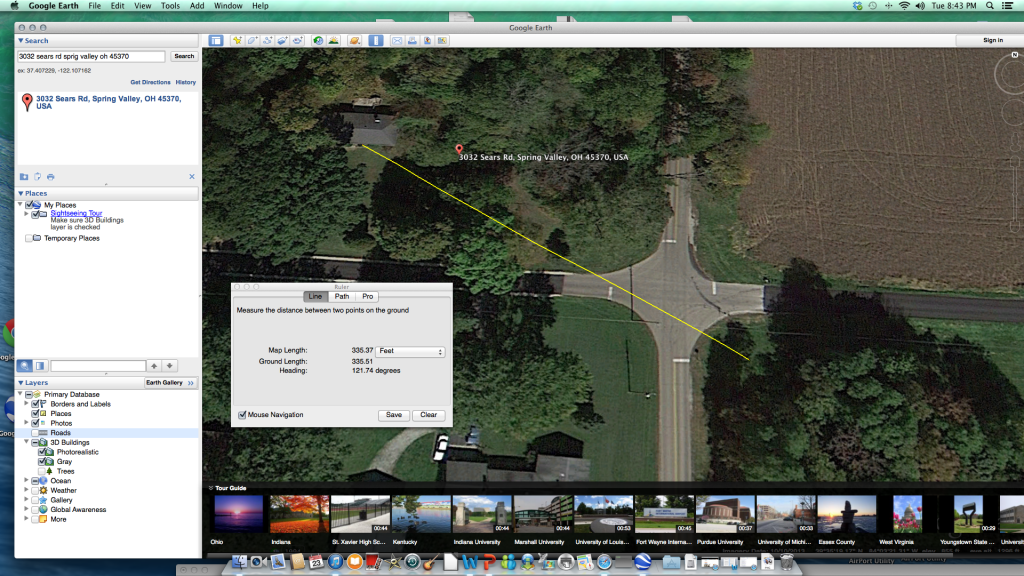
Task: Add a placemark using the pushpin icon
Action: tap(237, 40)
